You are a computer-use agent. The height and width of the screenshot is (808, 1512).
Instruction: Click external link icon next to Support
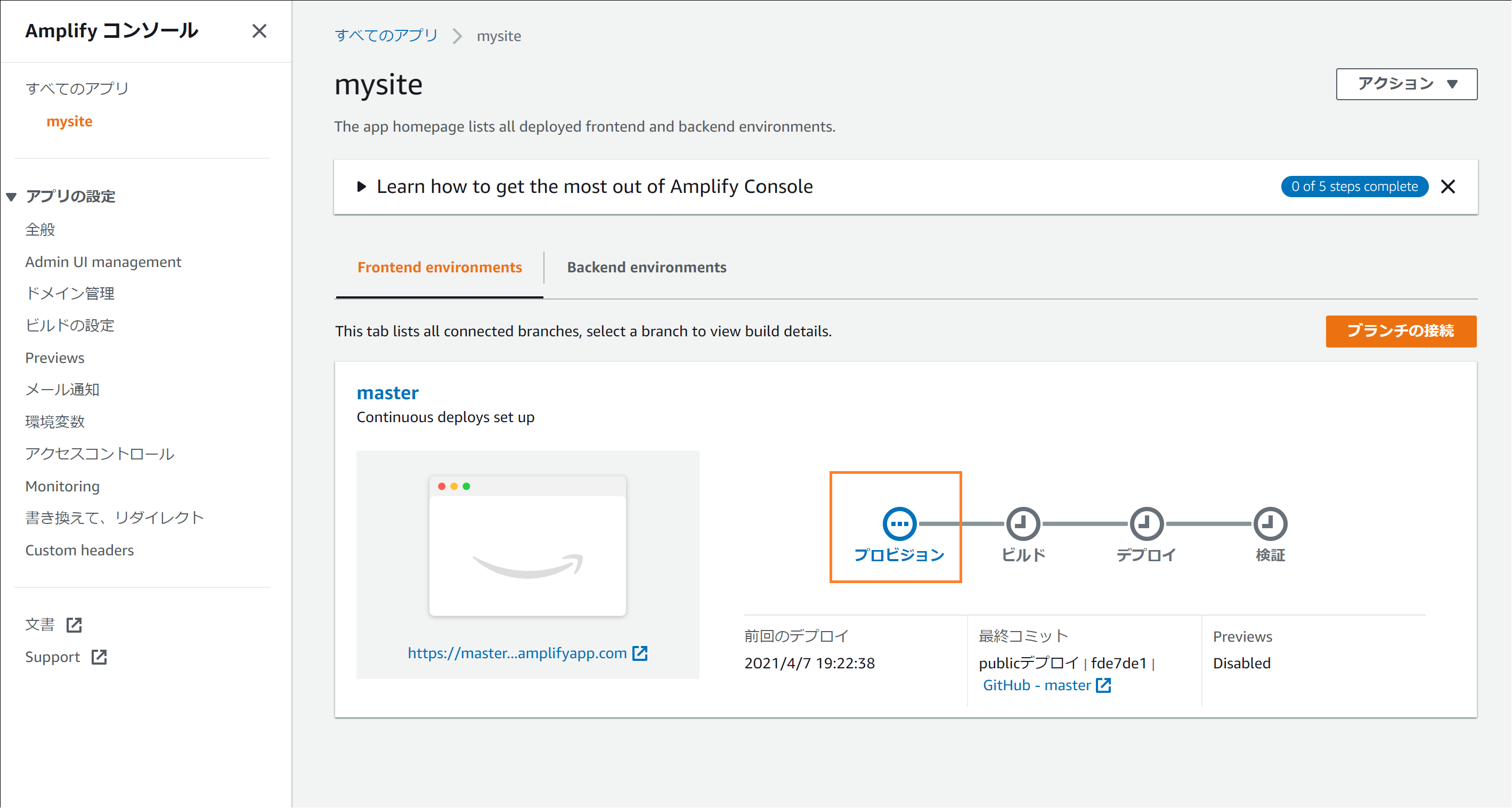tap(99, 657)
